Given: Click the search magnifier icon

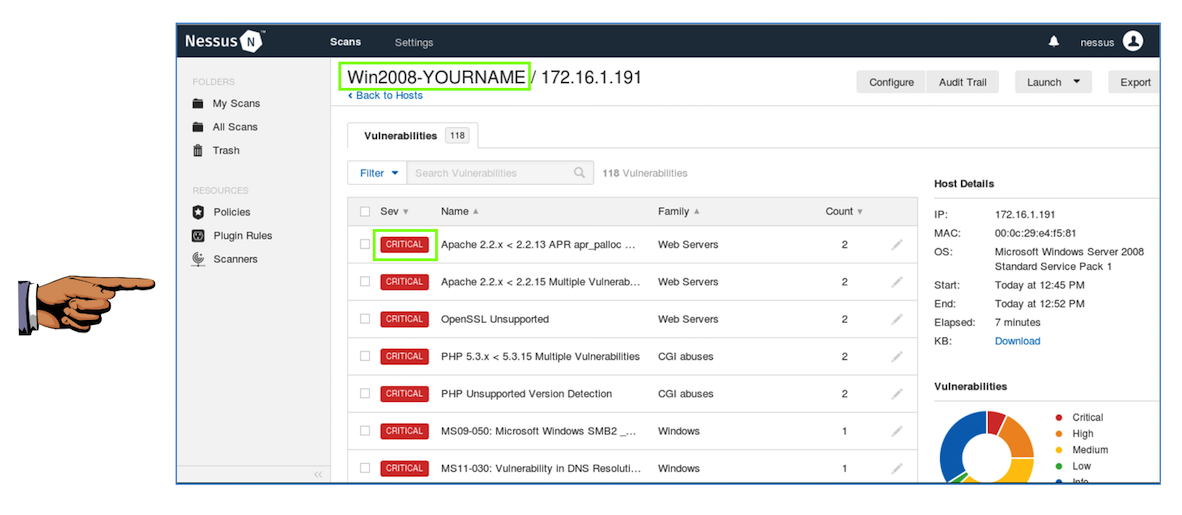Looking at the screenshot, I should coord(579,173).
